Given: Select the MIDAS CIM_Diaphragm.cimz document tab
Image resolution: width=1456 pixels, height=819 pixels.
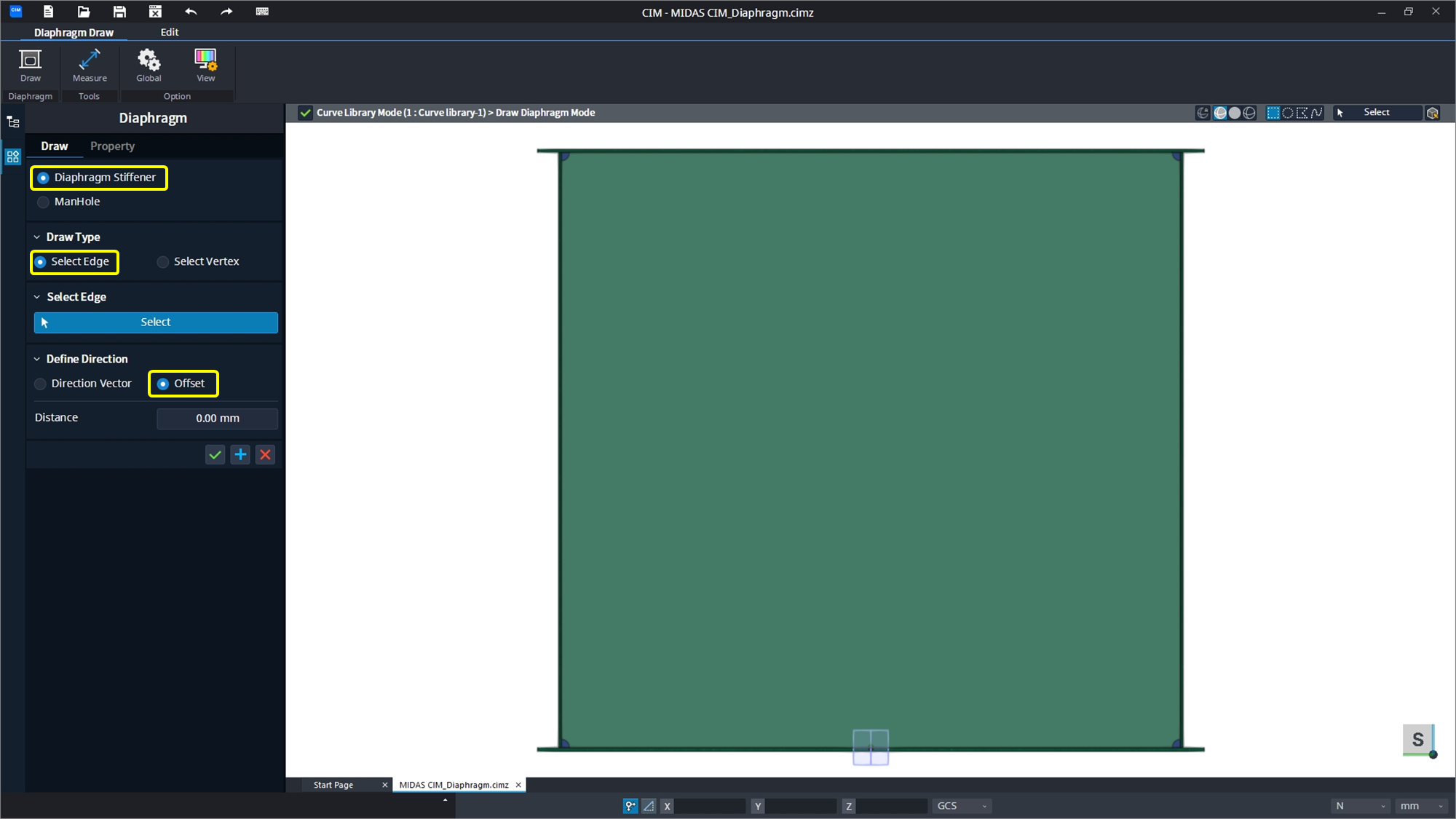Looking at the screenshot, I should (454, 785).
